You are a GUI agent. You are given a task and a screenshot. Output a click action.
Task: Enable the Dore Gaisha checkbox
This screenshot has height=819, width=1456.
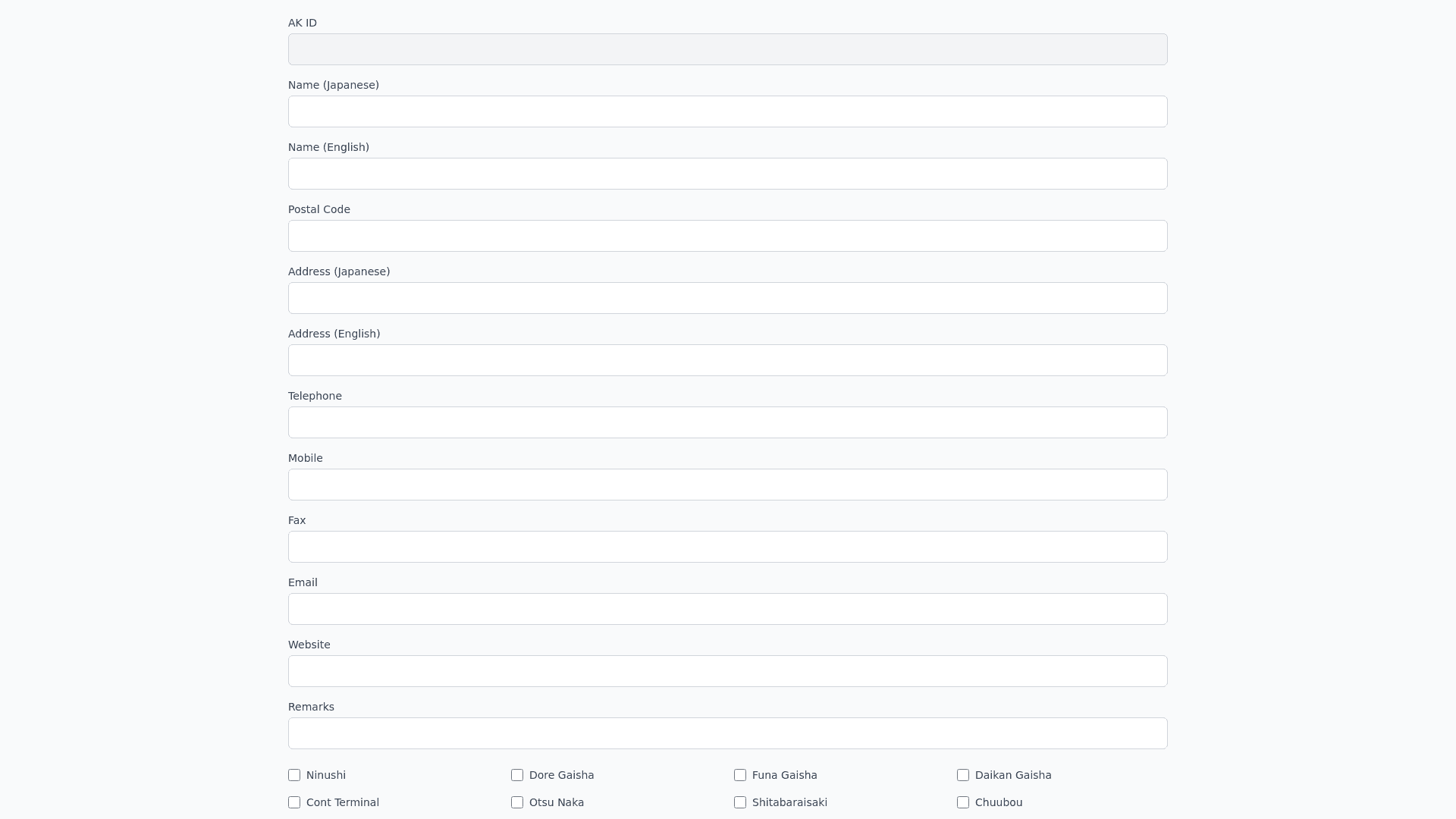click(517, 775)
